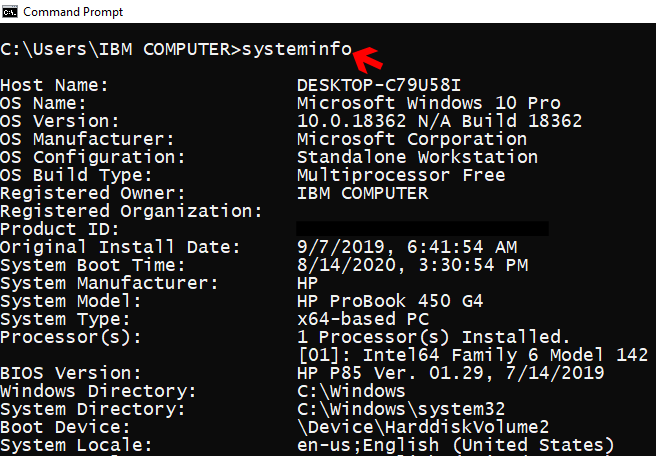Viewport: 656px width, 456px height.
Task: Click the Microsoft Windows 10 Pro value
Action: 429,104
